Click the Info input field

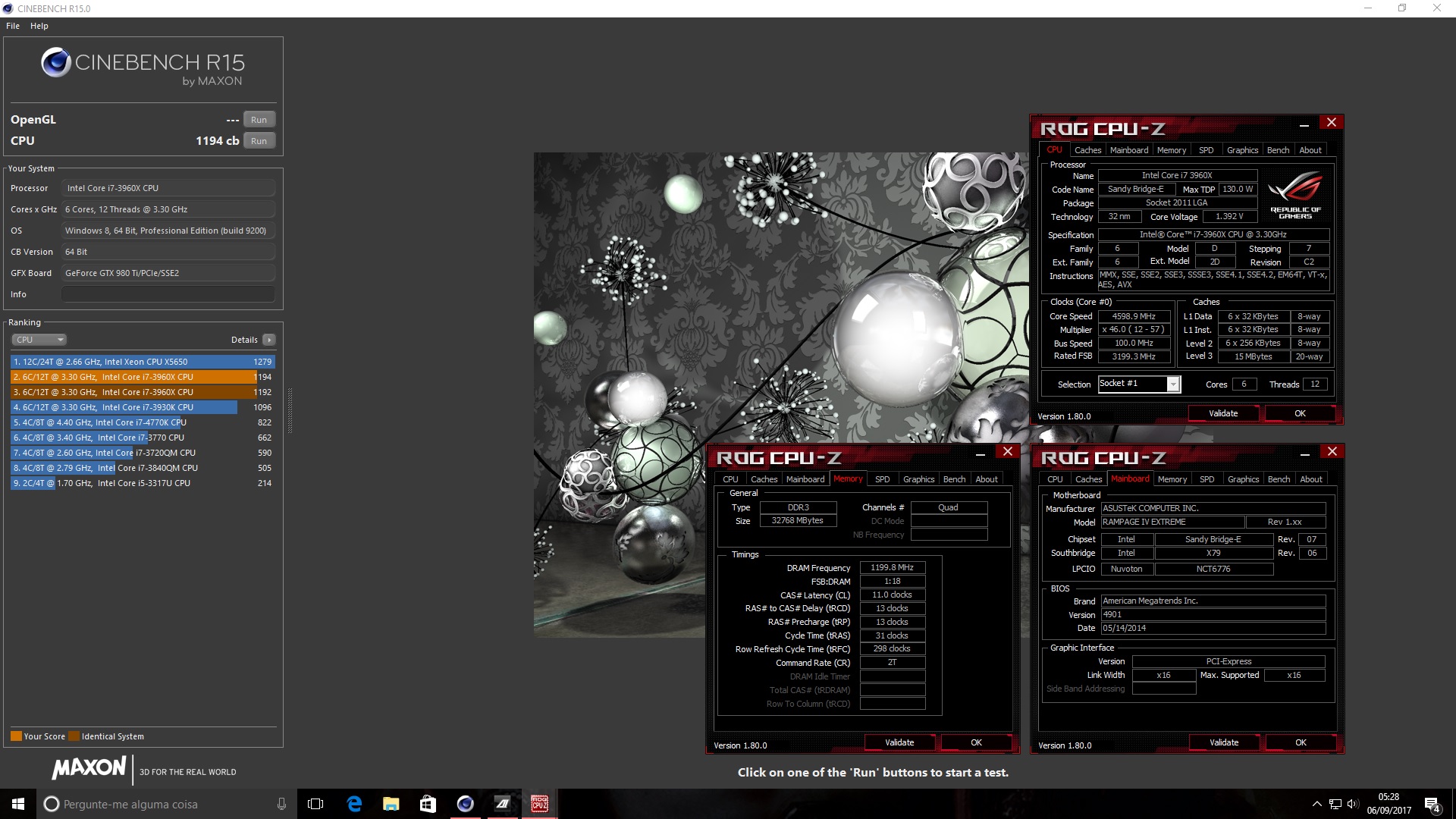pos(168,294)
